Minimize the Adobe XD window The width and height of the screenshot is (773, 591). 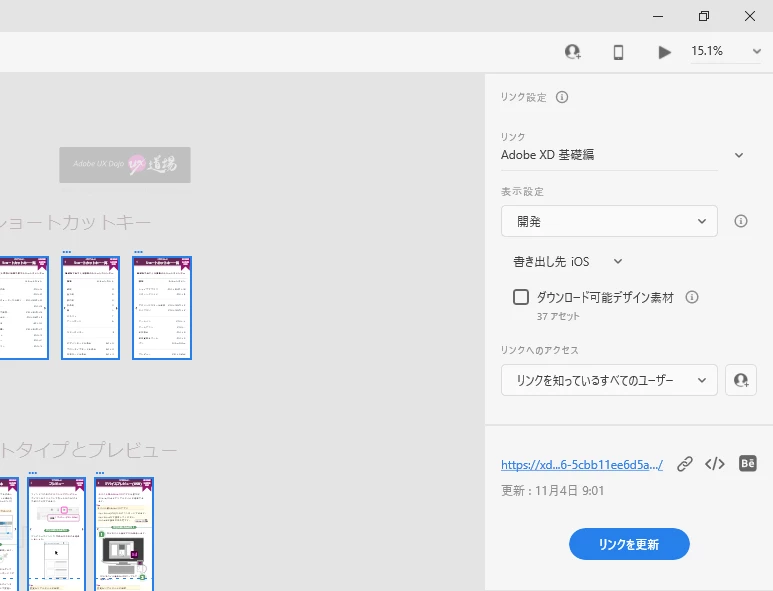pos(658,16)
